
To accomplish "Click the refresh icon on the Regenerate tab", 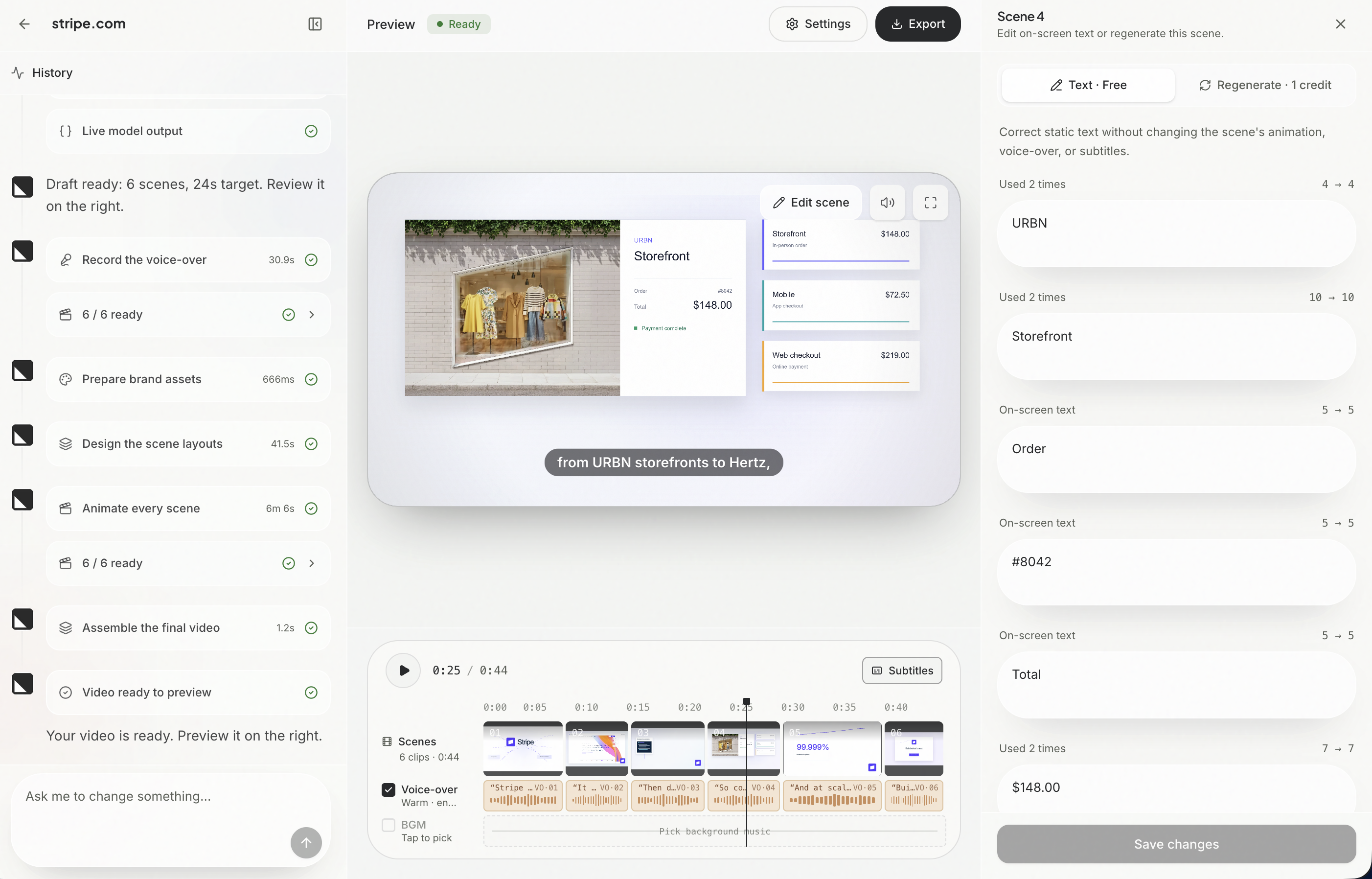I will coord(1205,86).
